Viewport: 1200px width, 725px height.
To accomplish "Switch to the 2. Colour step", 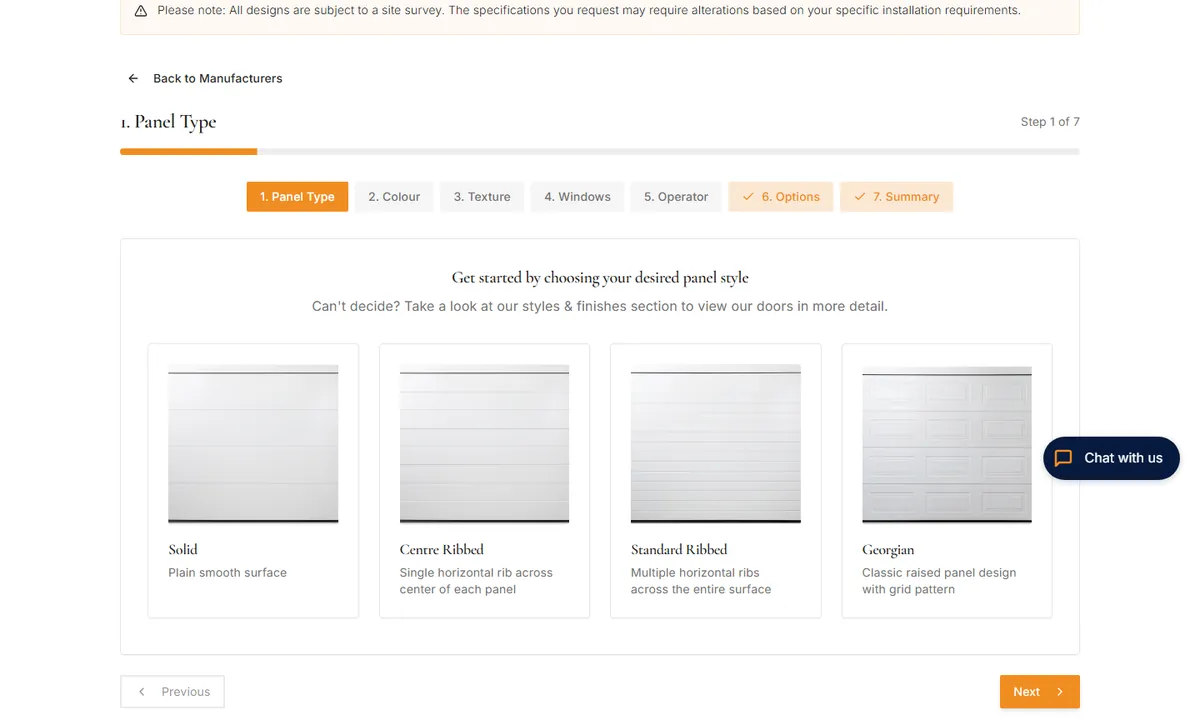I will click(x=394, y=197).
